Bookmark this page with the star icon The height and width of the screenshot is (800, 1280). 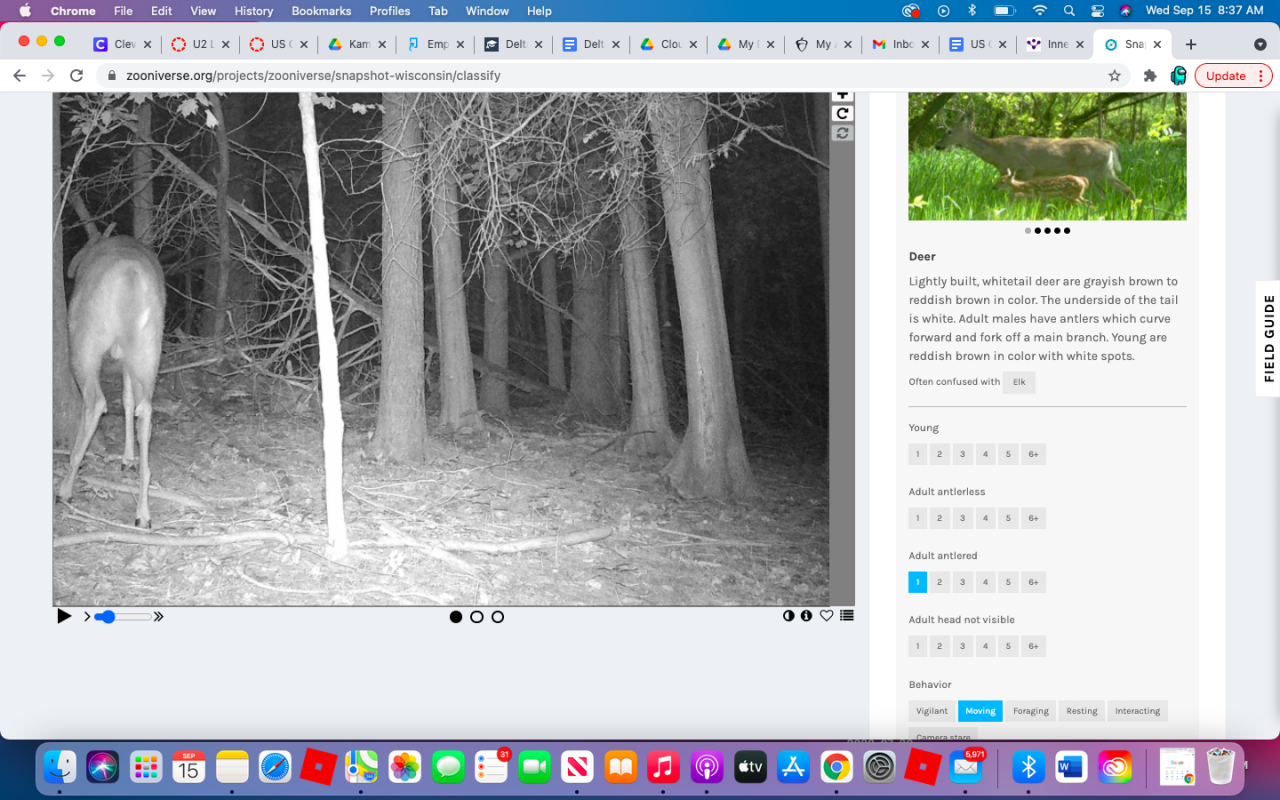(x=1114, y=76)
